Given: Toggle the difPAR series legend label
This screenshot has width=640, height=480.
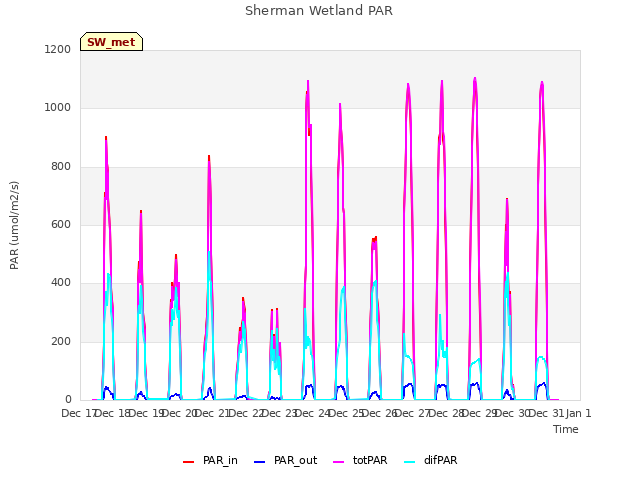Looking at the screenshot, I should 440,460.
